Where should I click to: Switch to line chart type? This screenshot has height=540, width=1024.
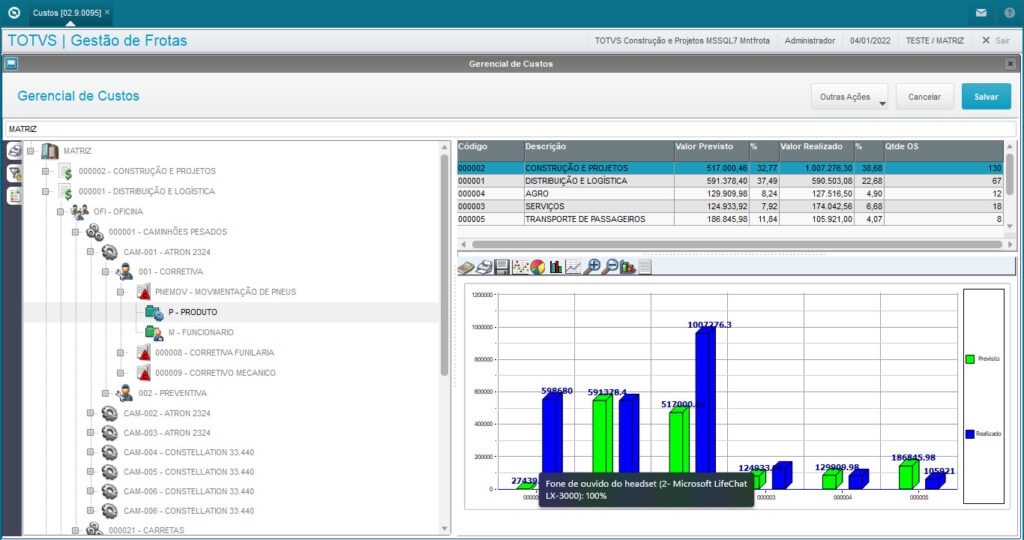[x=573, y=266]
